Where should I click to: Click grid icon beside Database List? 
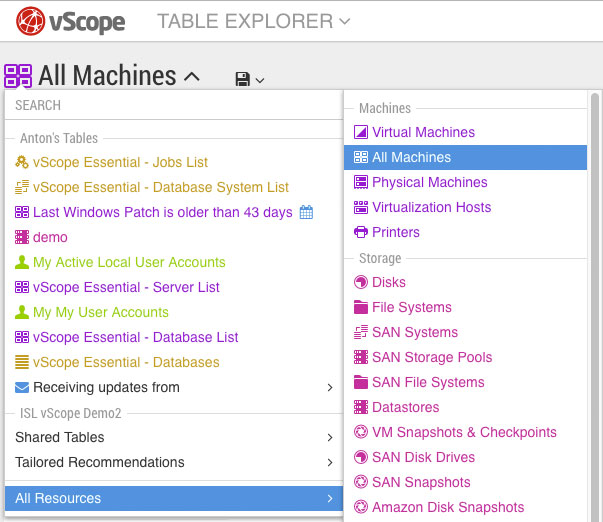click(22, 337)
